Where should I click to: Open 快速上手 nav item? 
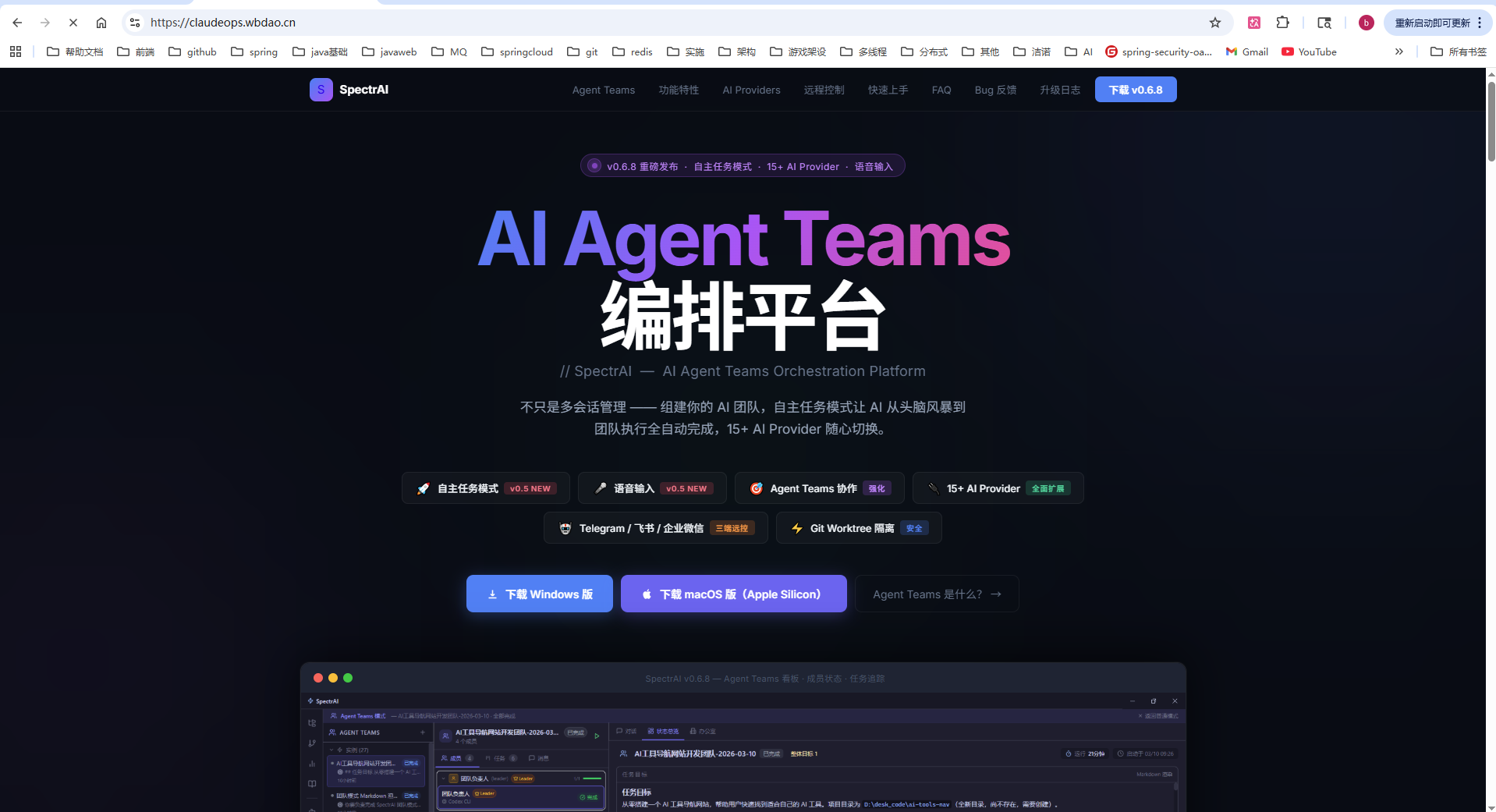[888, 90]
